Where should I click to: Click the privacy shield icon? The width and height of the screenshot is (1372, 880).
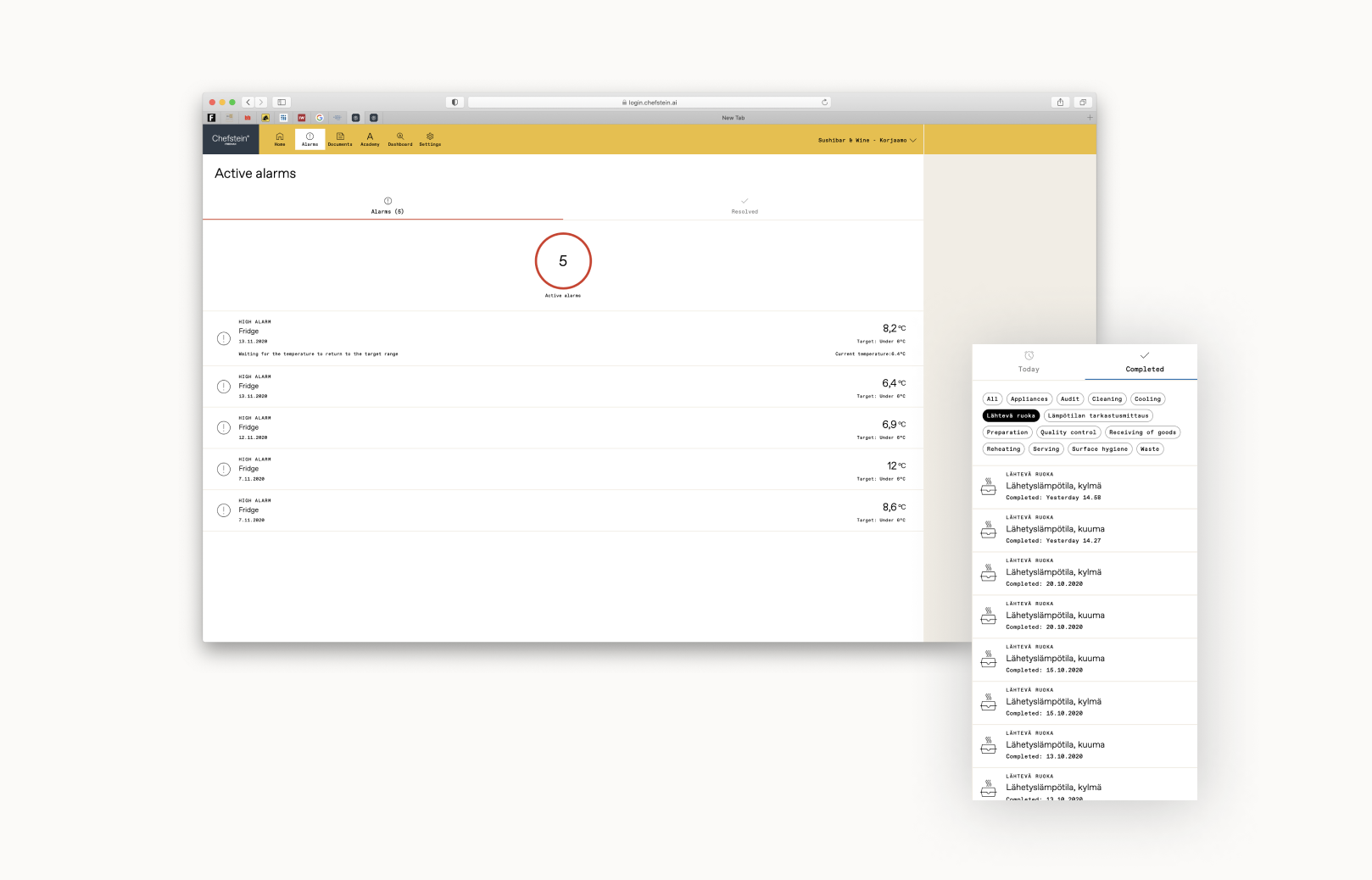(455, 103)
